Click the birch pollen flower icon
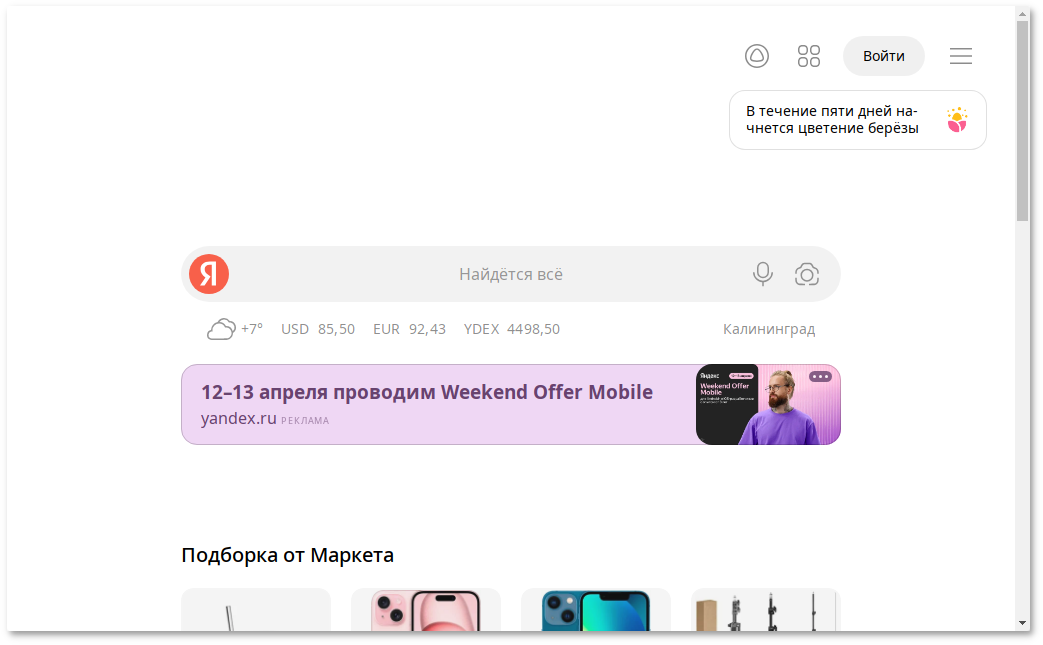Viewport: 1043px width, 645px height. coord(957,120)
